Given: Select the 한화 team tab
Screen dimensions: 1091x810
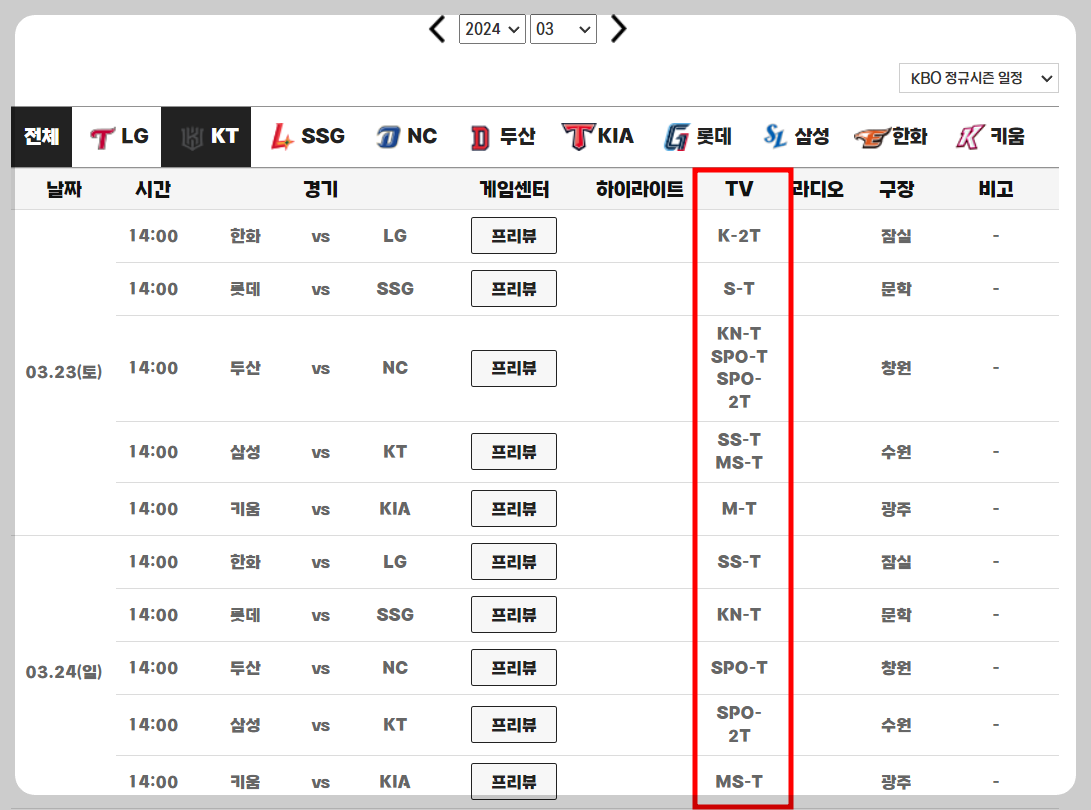Looking at the screenshot, I should pyautogui.click(x=891, y=136).
